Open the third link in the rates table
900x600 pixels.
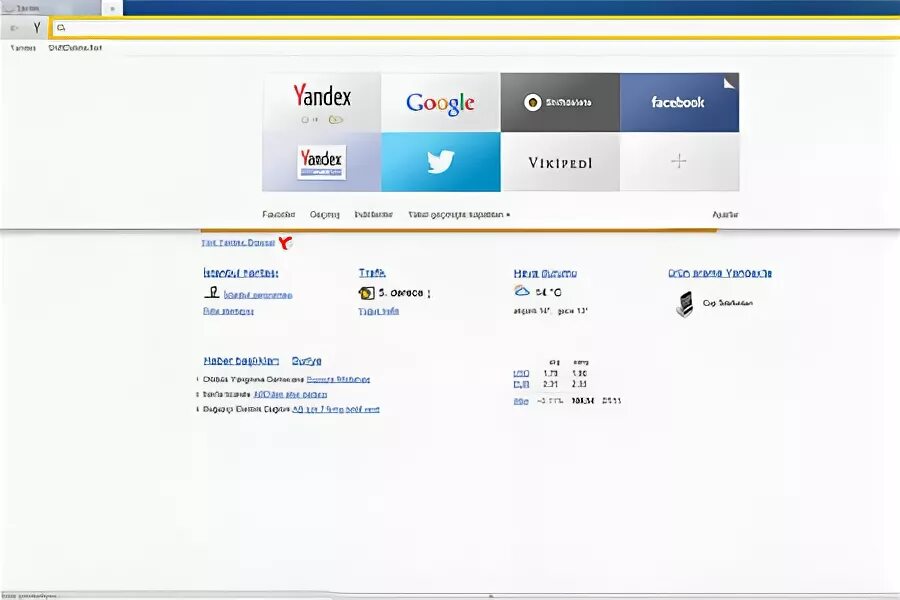pyautogui.click(x=521, y=401)
